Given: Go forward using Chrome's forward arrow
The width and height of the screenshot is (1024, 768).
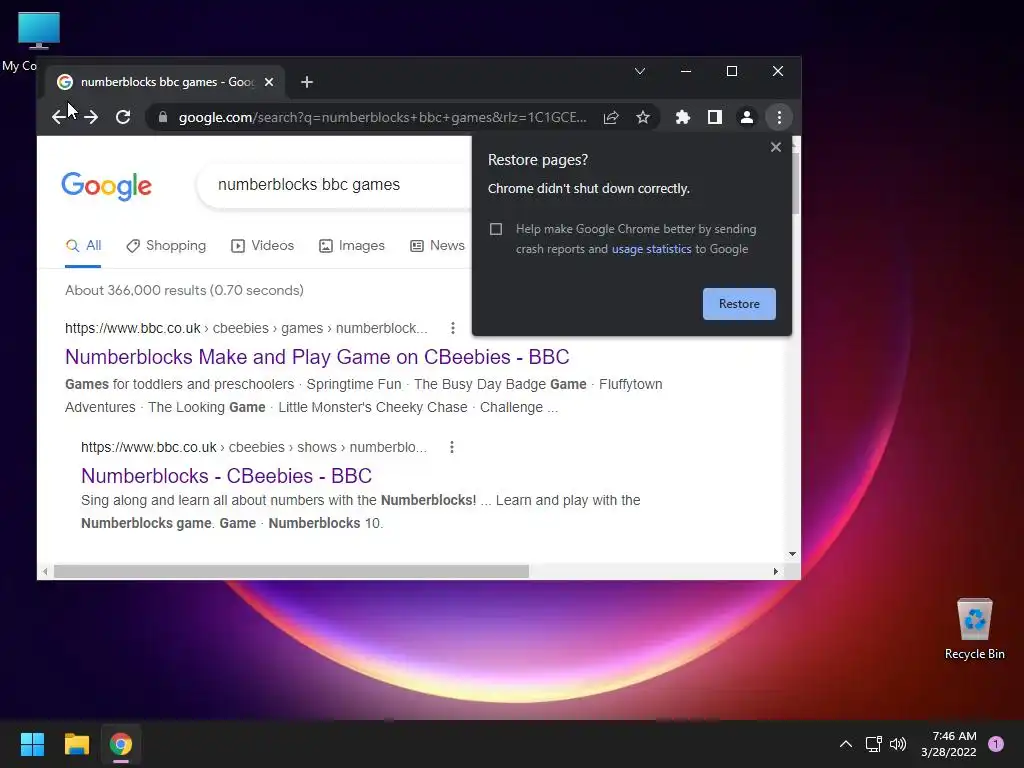Looking at the screenshot, I should [x=91, y=117].
